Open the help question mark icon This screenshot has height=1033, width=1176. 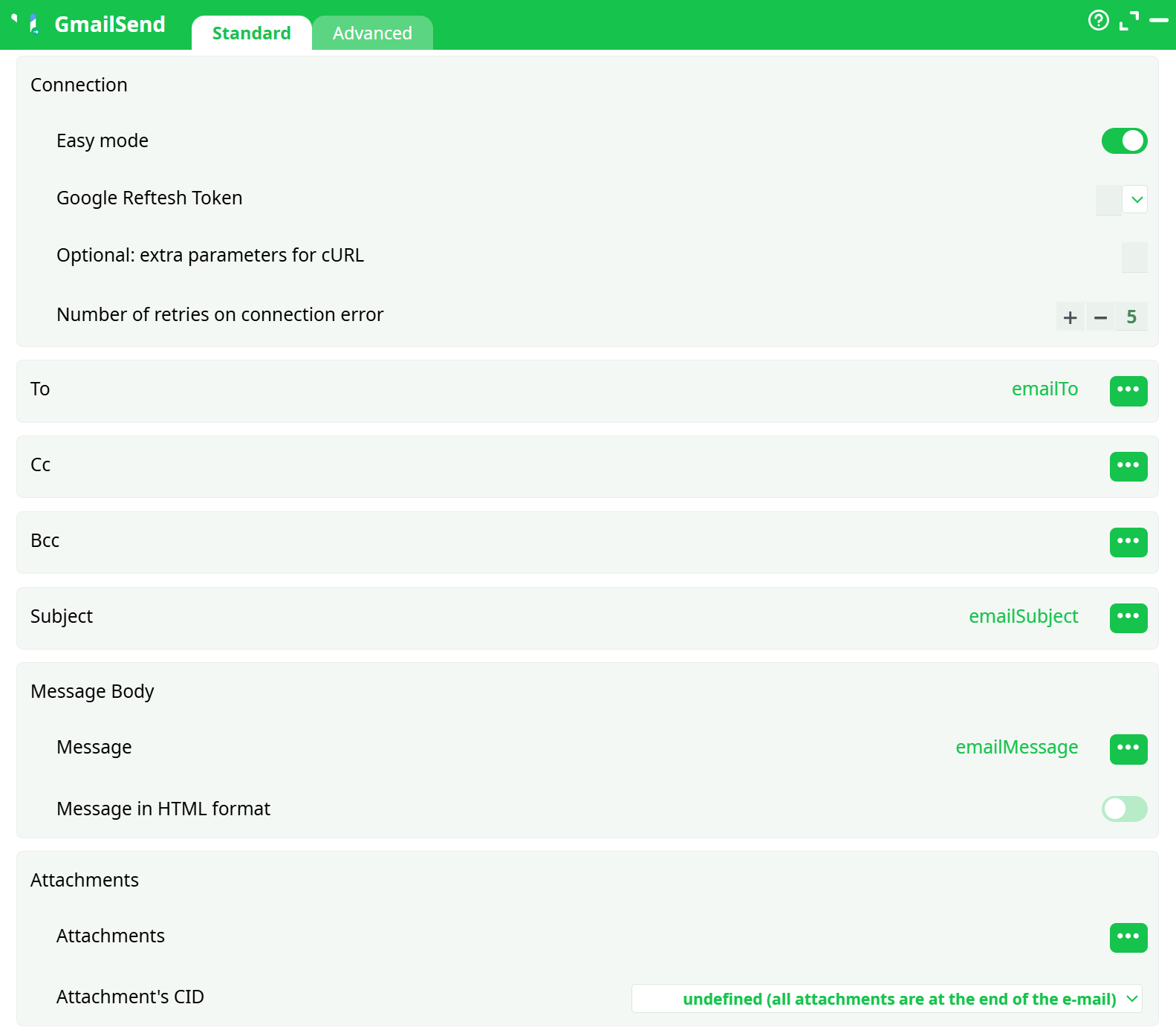coord(1098,20)
